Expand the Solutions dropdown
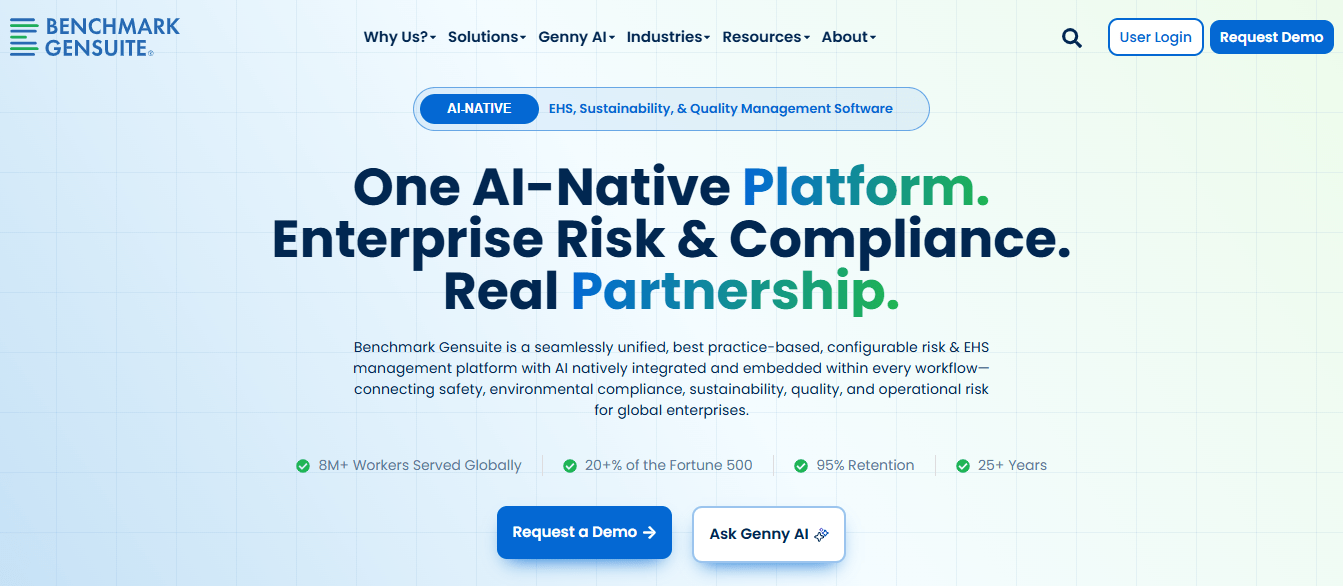 (487, 37)
